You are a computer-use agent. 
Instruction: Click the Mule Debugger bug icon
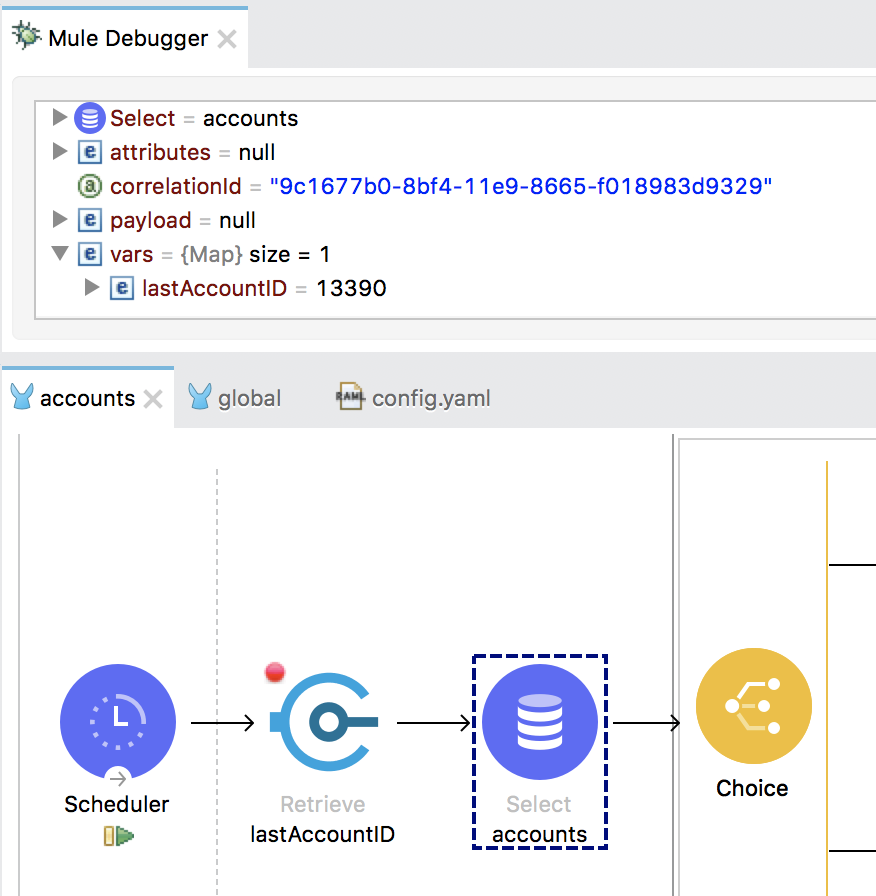(x=26, y=37)
